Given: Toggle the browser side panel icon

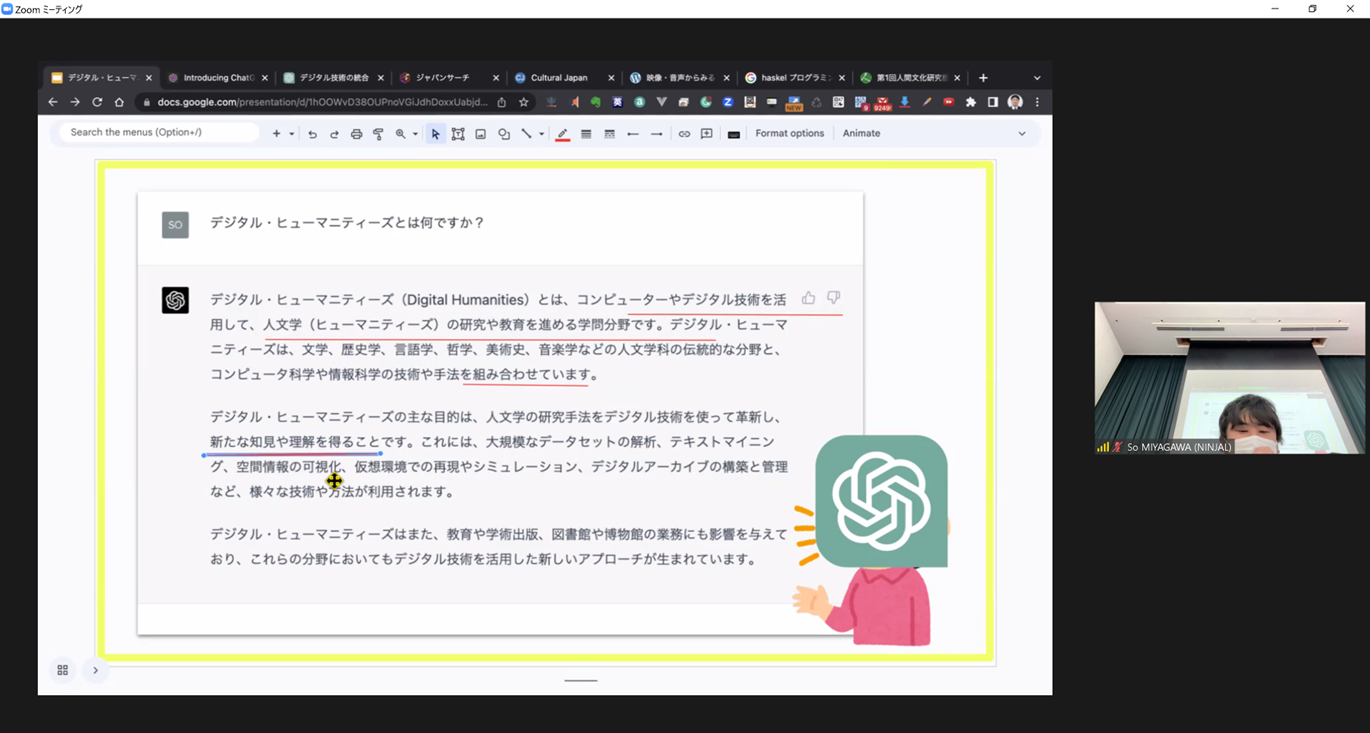Looking at the screenshot, I should coord(992,102).
